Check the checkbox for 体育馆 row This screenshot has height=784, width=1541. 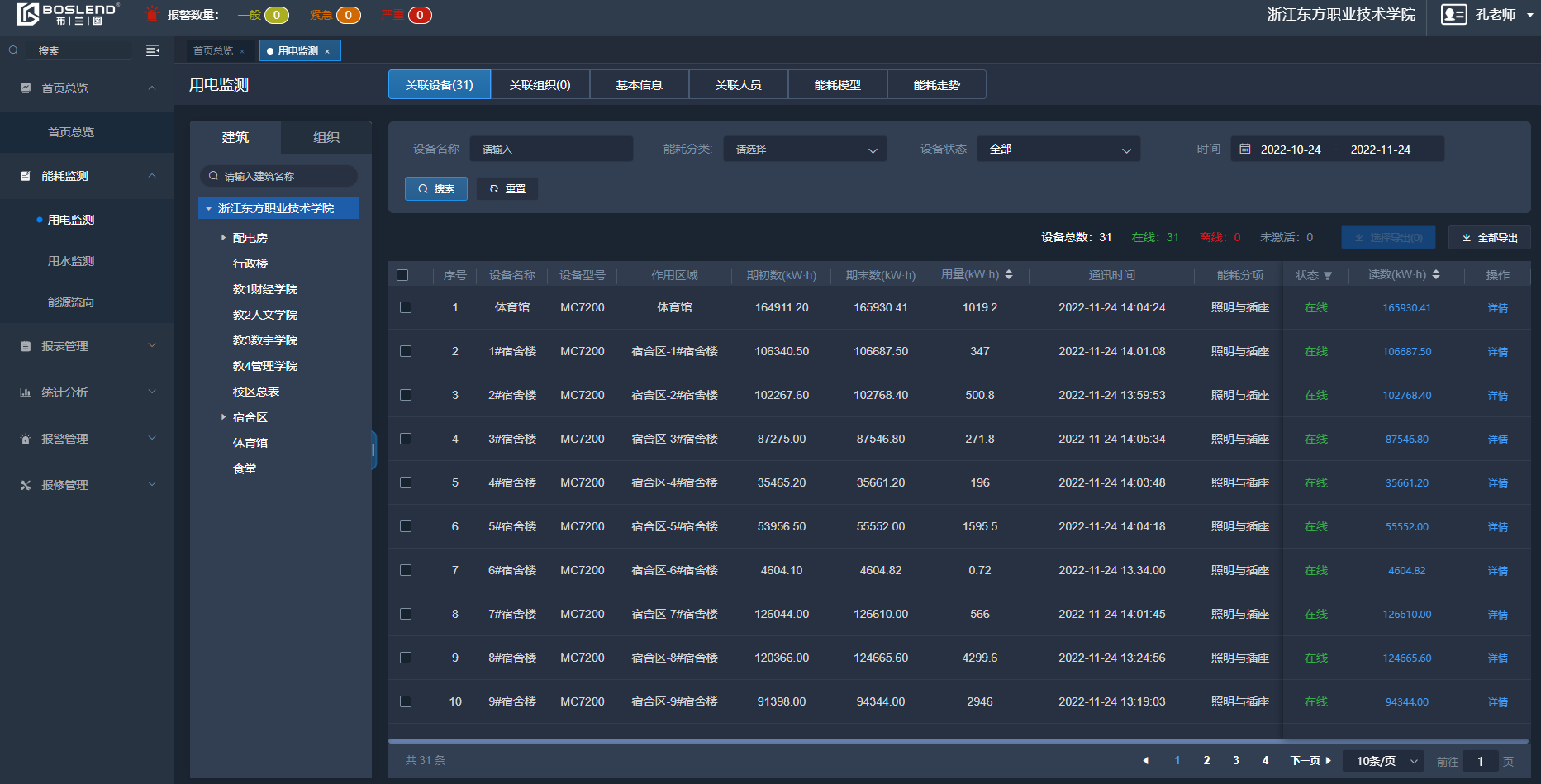click(x=405, y=306)
